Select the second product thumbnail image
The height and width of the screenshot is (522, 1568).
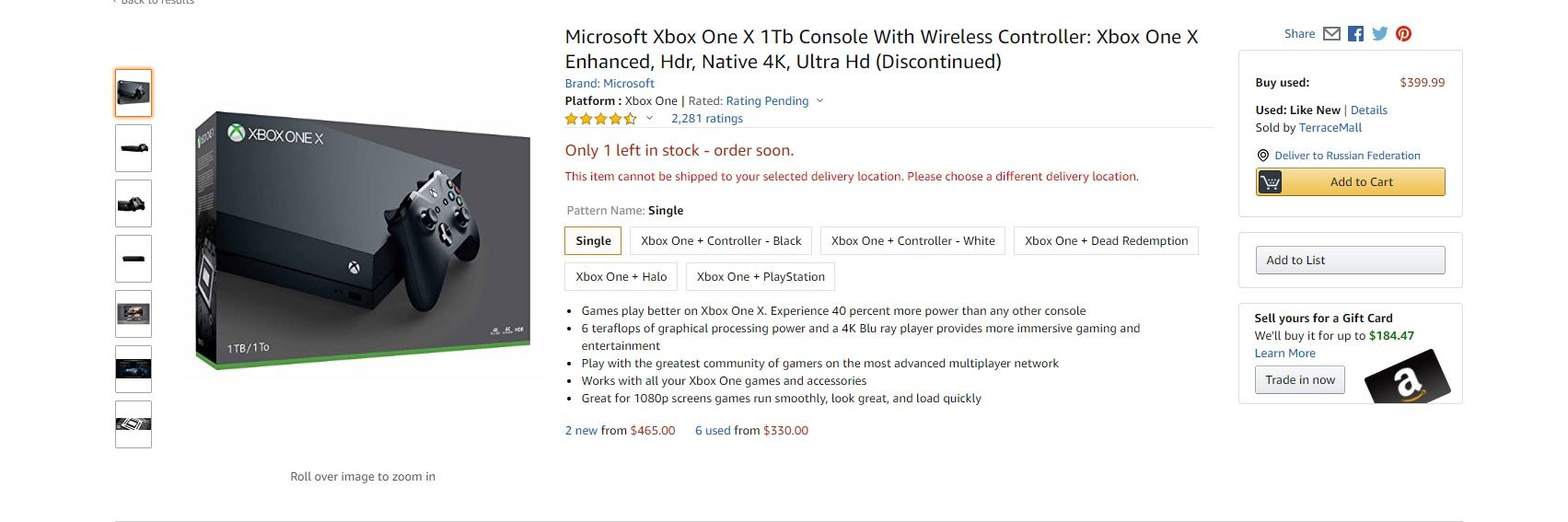134,148
